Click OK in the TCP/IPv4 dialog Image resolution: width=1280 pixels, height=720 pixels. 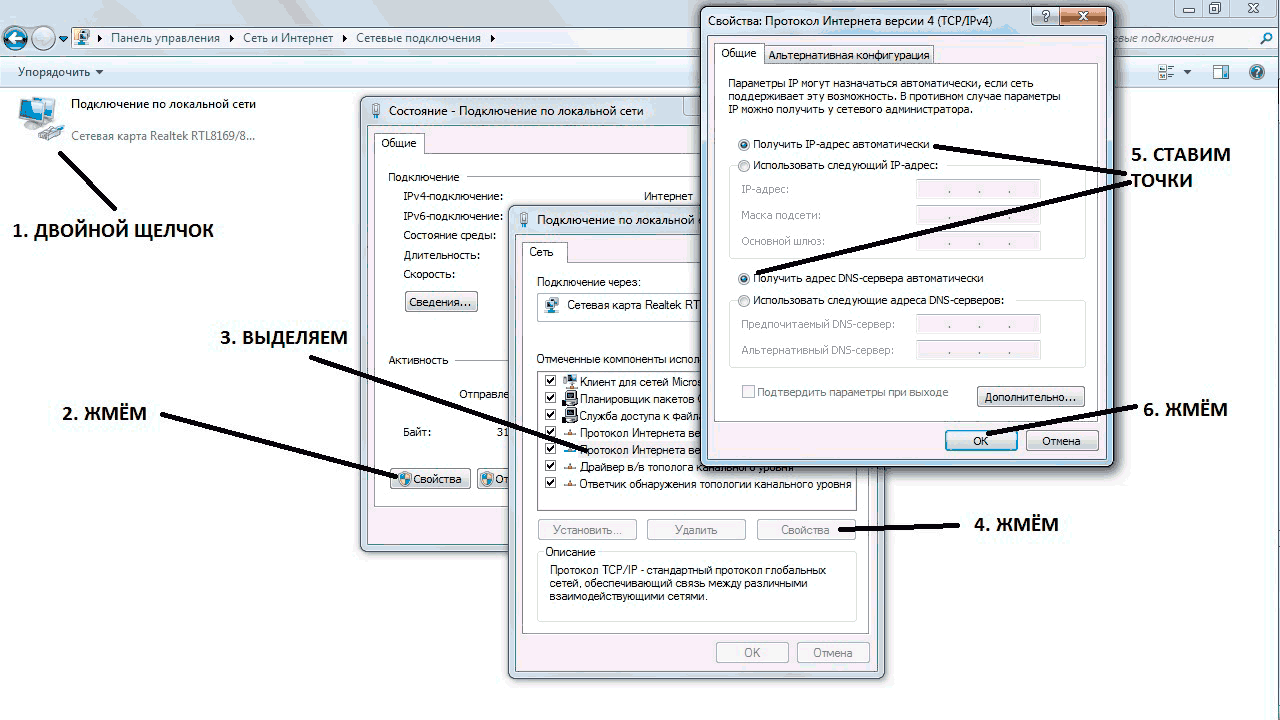click(981, 440)
